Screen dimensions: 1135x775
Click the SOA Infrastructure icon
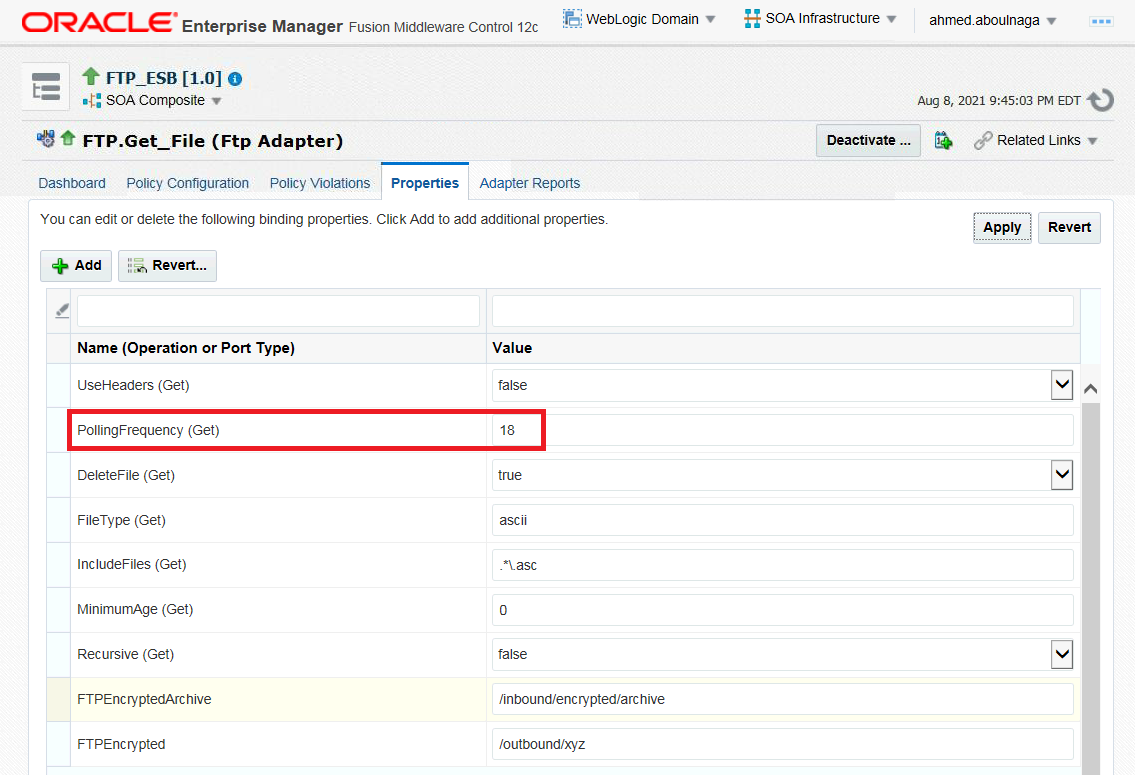point(752,19)
